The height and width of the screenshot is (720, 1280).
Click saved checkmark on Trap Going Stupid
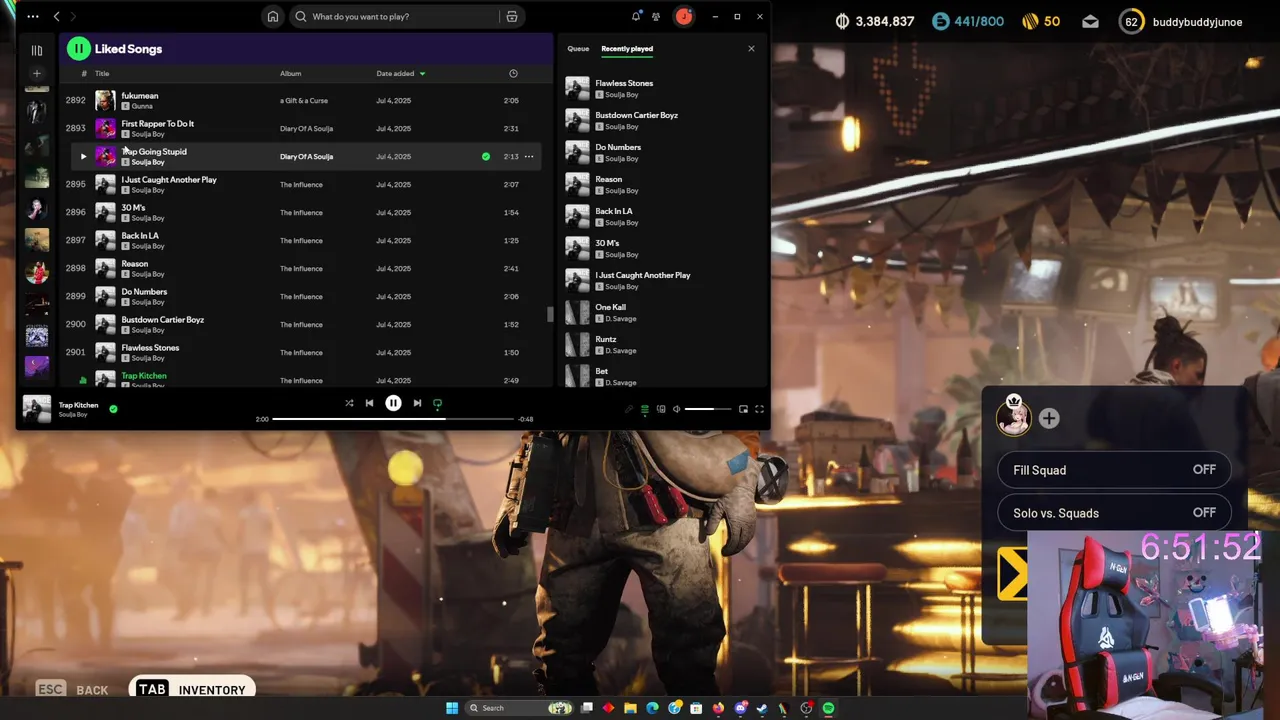[486, 156]
